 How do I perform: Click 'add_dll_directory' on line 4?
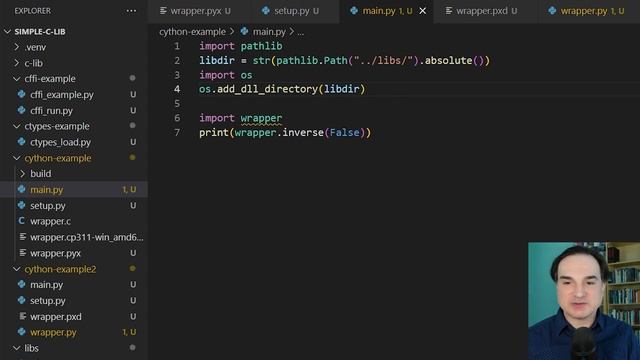tap(267, 89)
